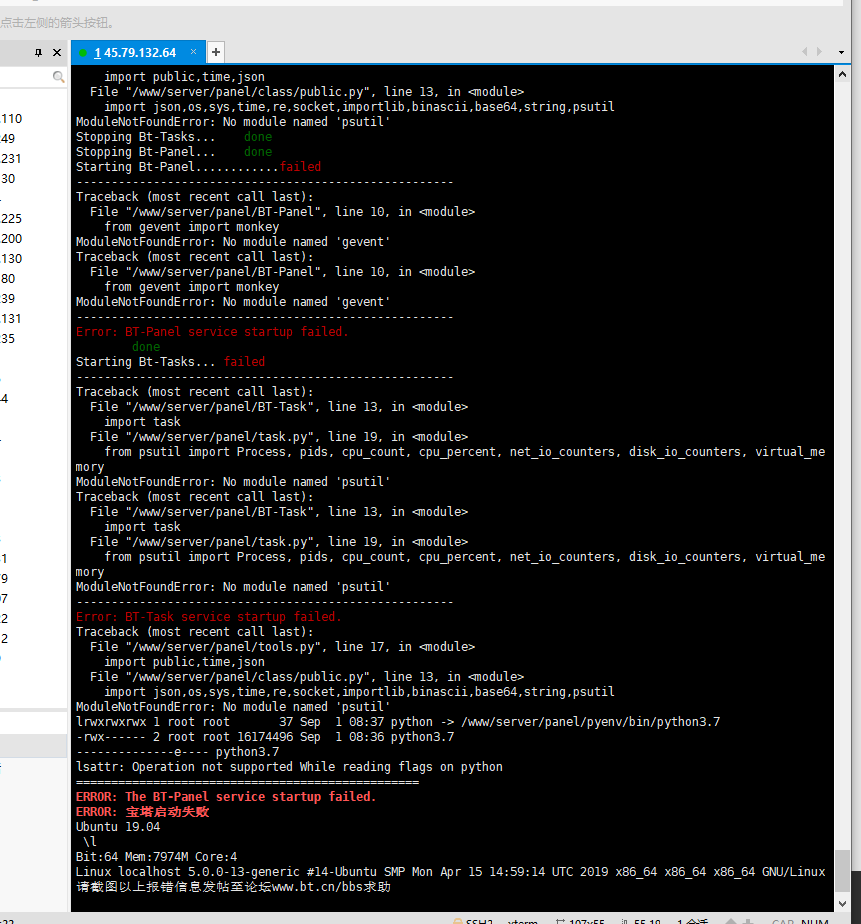Click 'Error: BT-Task service startup failed.' line
This screenshot has height=924, width=861.
click(x=209, y=617)
